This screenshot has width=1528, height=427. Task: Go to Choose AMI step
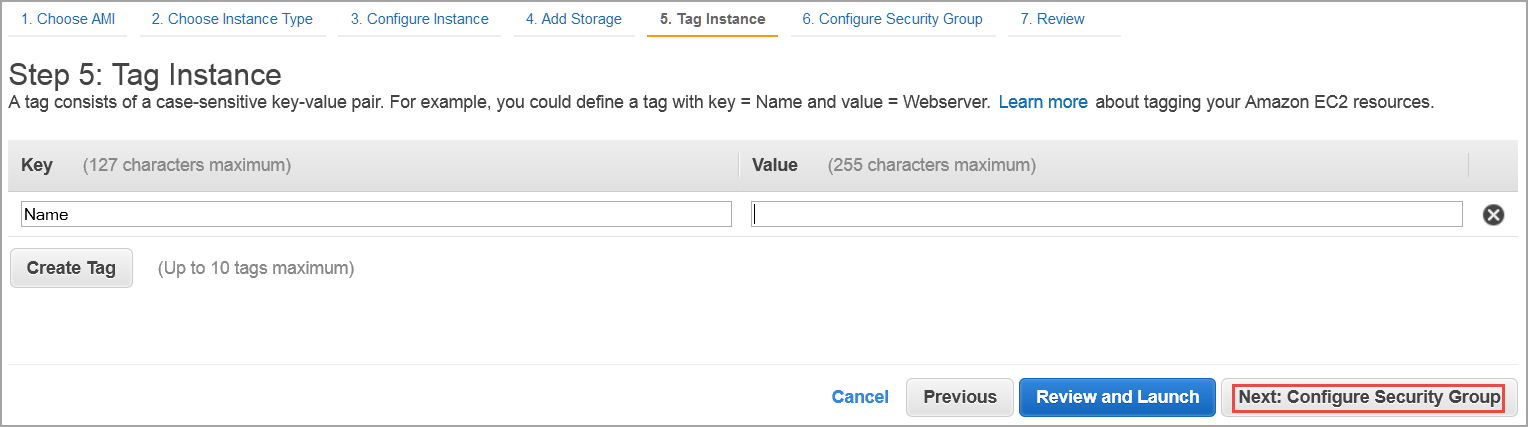pyautogui.click(x=68, y=19)
